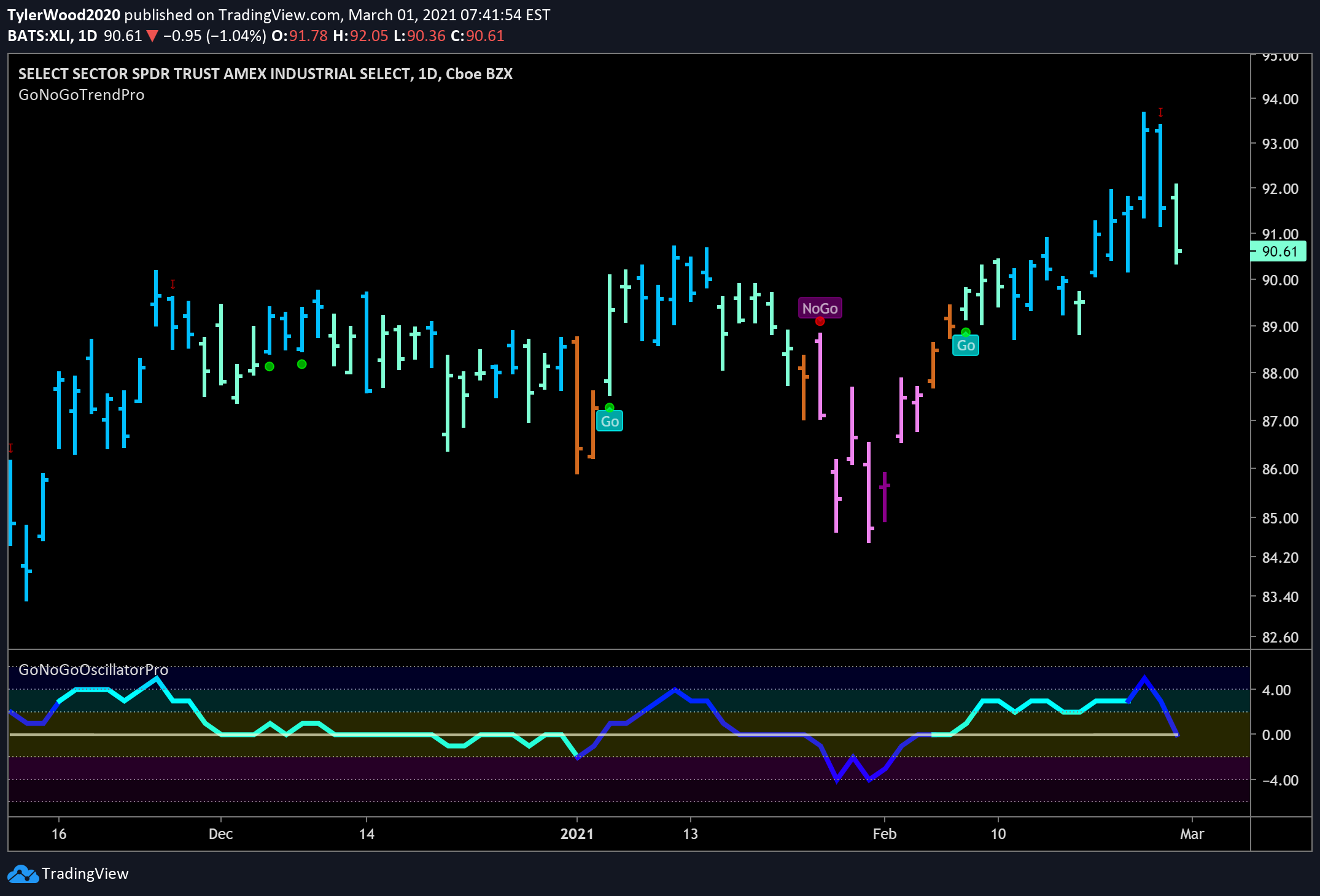Click the 93.00 price axis label
Viewport: 1320px width, 896px height.
(1280, 144)
